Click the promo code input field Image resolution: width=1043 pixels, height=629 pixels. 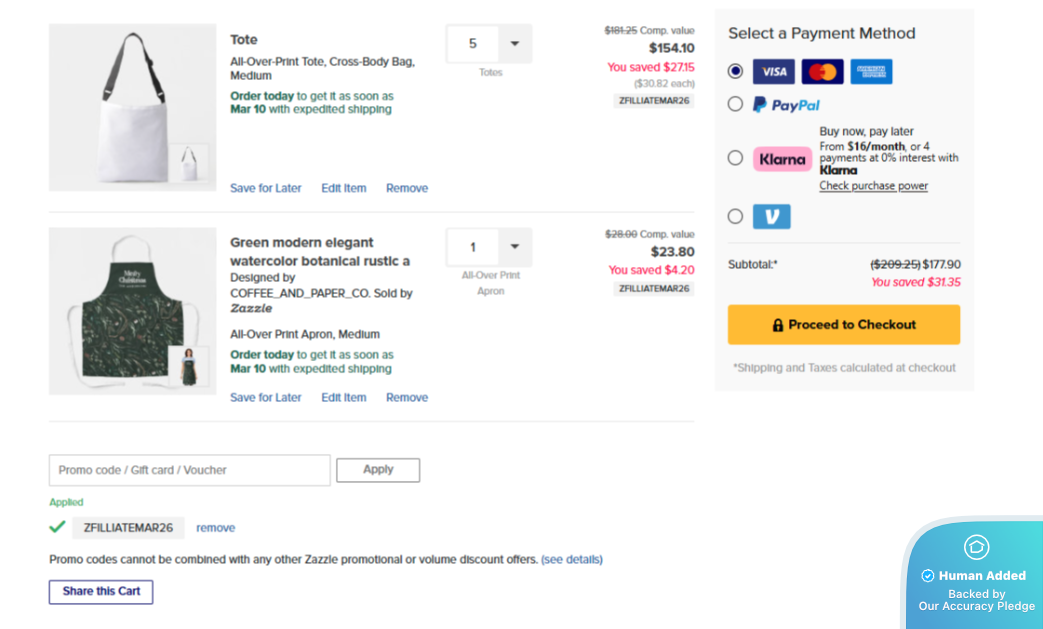point(189,470)
